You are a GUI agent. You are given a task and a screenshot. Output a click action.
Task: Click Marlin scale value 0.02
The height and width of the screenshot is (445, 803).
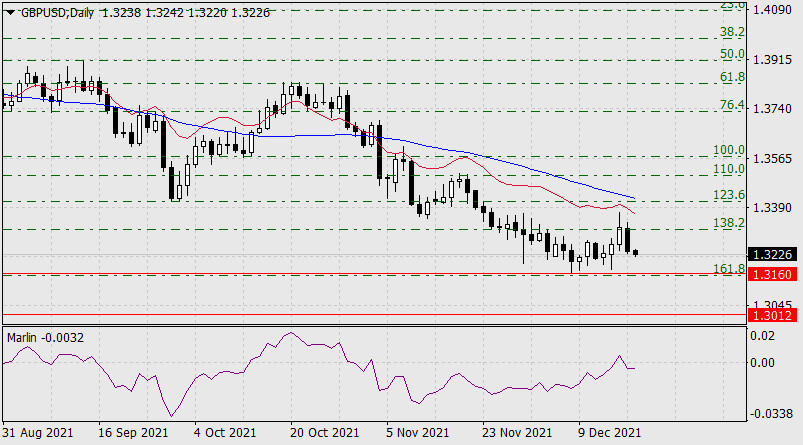(x=763, y=336)
